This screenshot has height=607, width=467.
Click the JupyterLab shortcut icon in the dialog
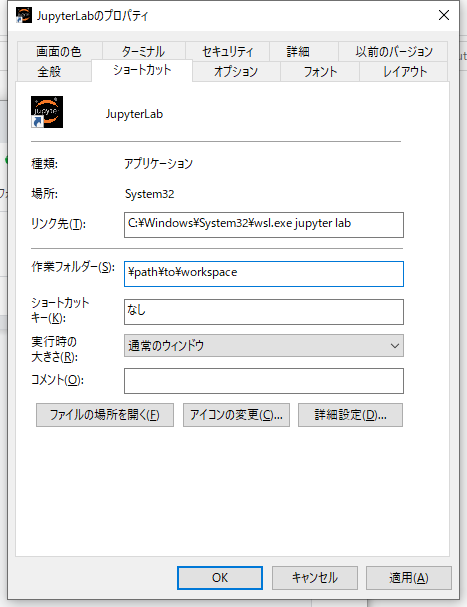47,112
